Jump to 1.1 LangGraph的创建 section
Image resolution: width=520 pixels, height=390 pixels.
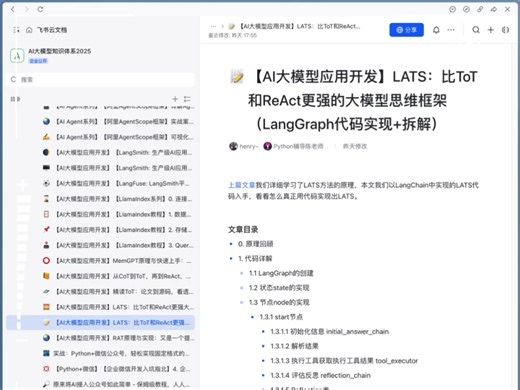click(281, 273)
